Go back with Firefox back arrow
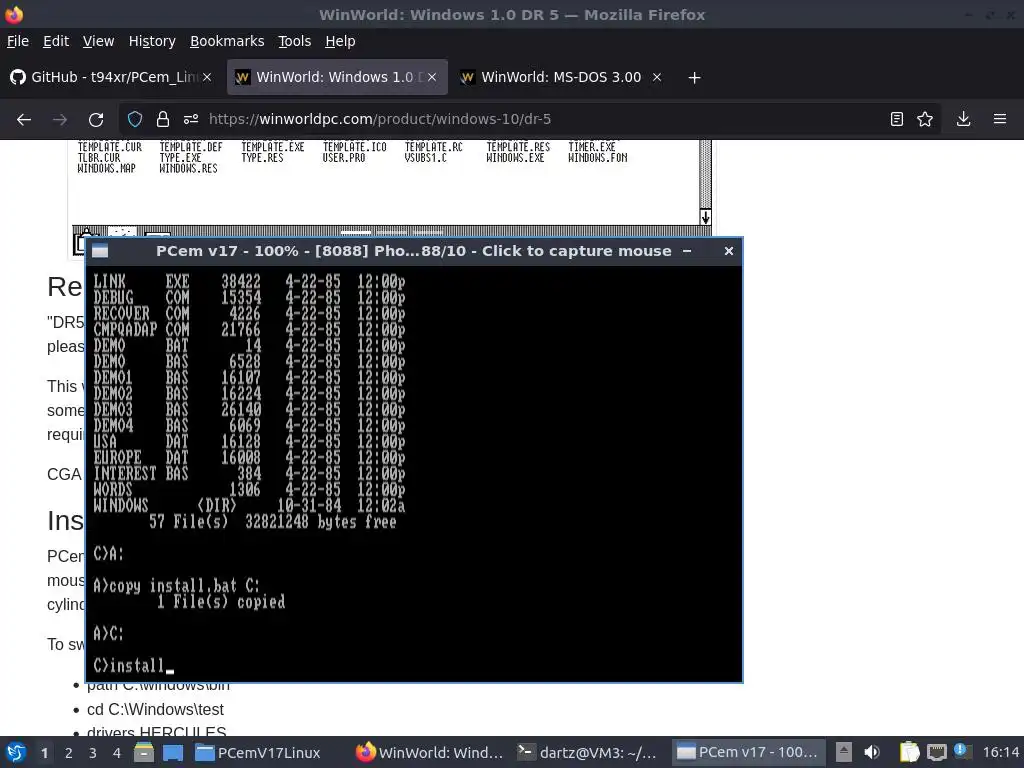 pyautogui.click(x=24, y=120)
